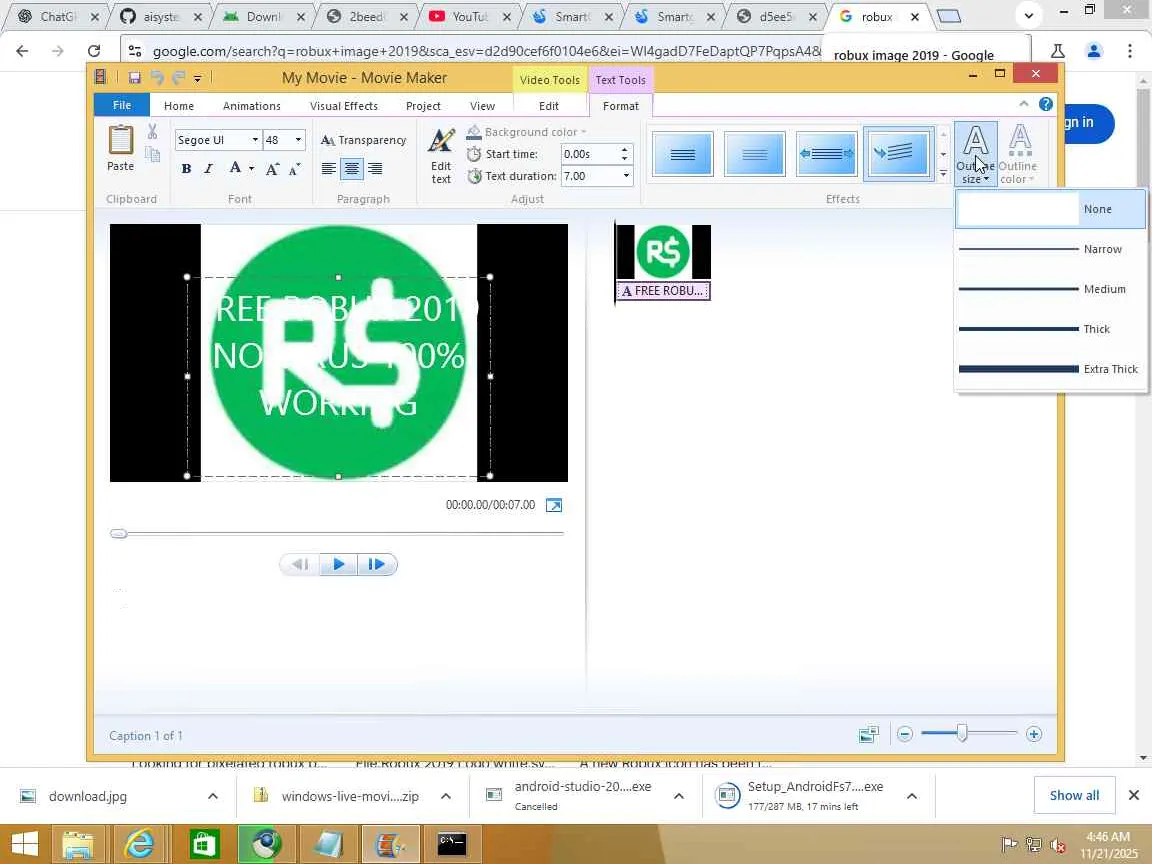Switch to the Project ribbon tab
This screenshot has width=1152, height=864.
click(x=423, y=106)
